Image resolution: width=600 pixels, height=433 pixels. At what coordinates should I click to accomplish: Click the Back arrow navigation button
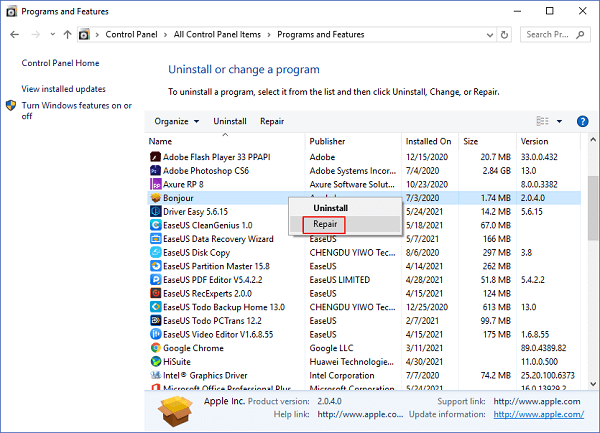point(16,34)
